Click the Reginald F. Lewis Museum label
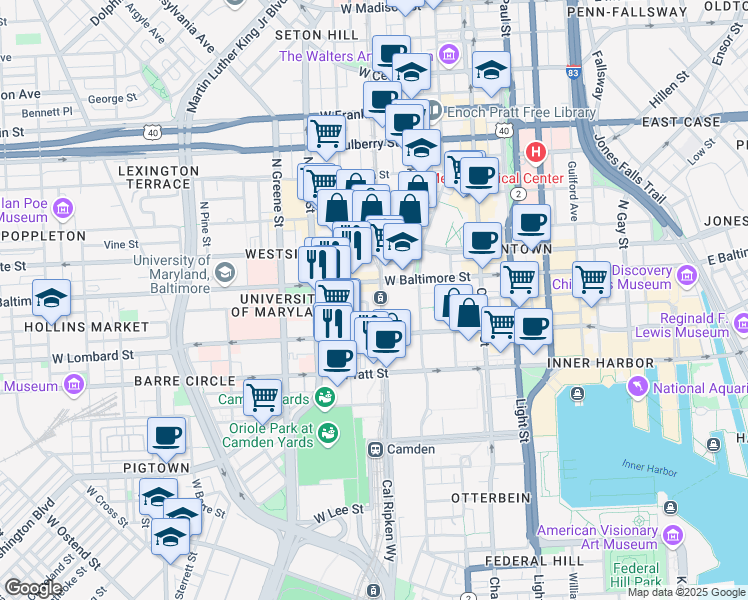 pos(682,325)
